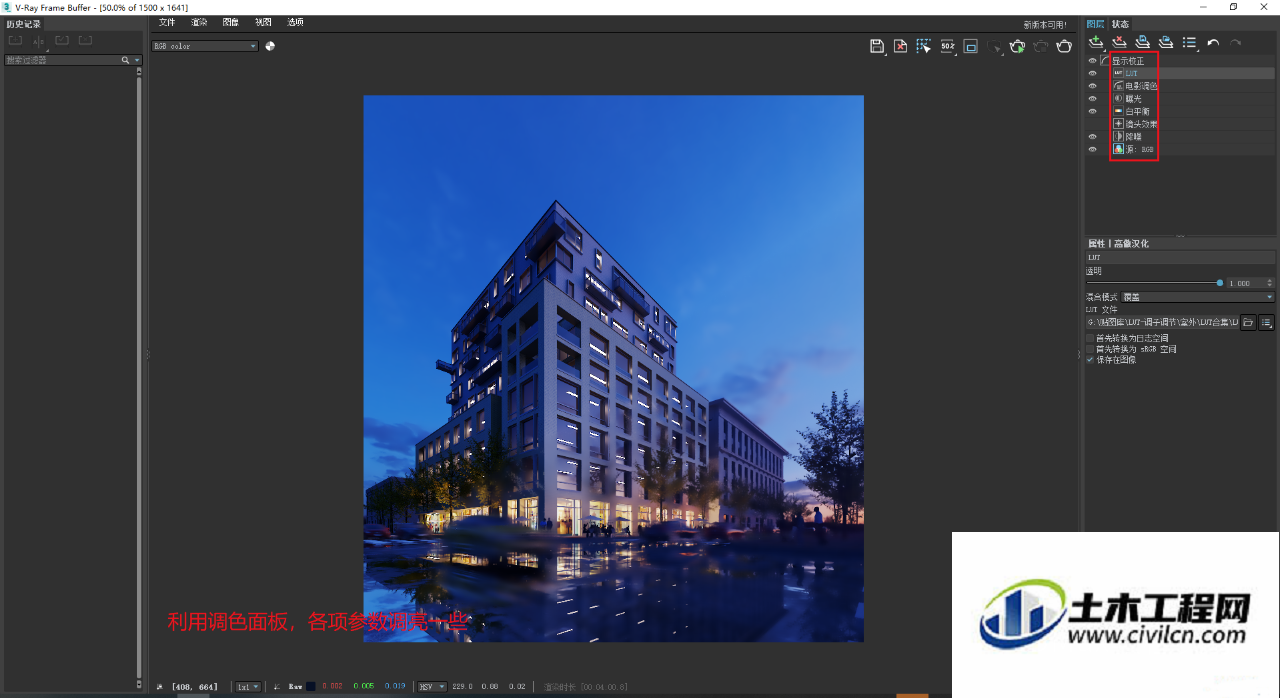1280x698 pixels.
Task: Hide the 白平衡 layer
Action: tap(1092, 111)
